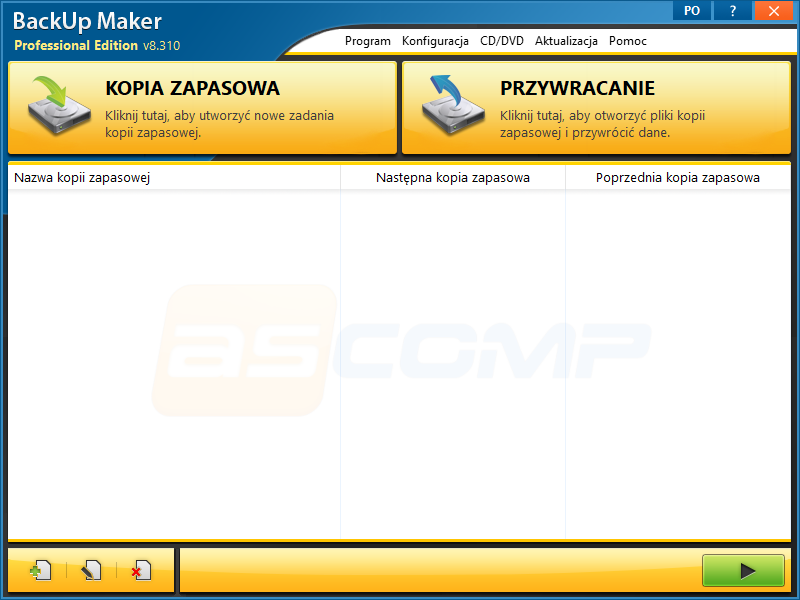This screenshot has height=600, width=800.
Task: Click the 'Nazwa kopii zapasowej' column header
Action: (174, 178)
